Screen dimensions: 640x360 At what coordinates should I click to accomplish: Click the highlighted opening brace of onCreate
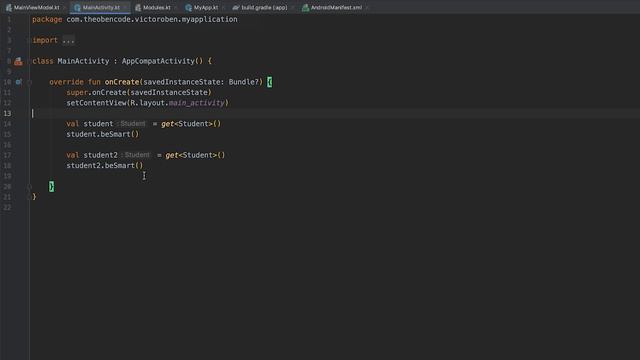pos(269,82)
